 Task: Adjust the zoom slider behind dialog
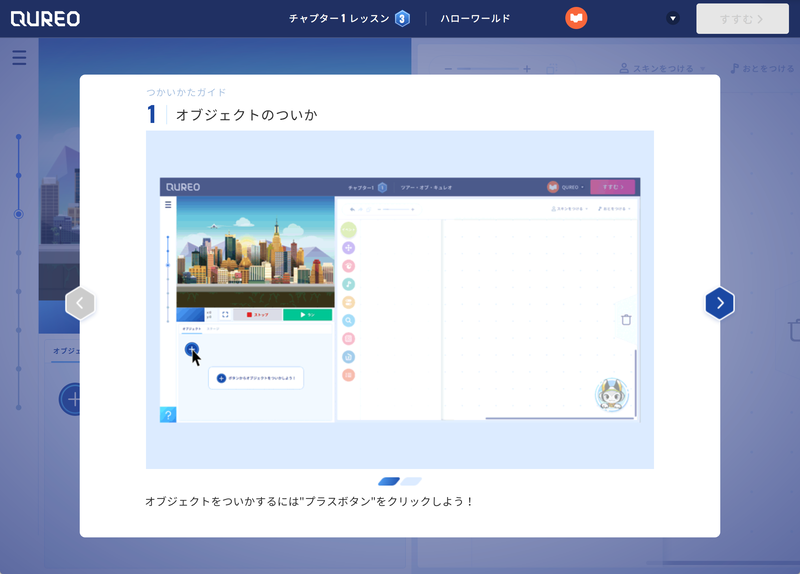pyautogui.click(x=487, y=69)
